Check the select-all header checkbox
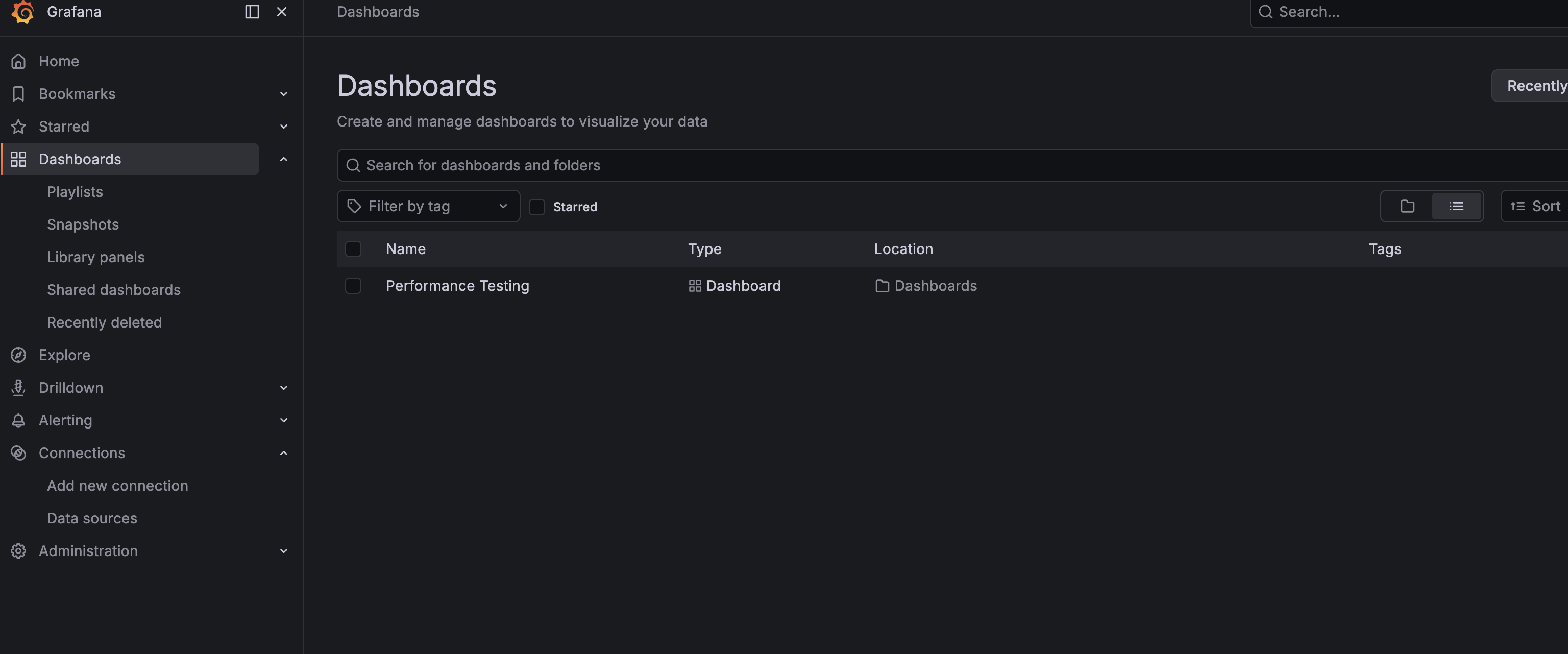Image resolution: width=1568 pixels, height=654 pixels. [353, 249]
